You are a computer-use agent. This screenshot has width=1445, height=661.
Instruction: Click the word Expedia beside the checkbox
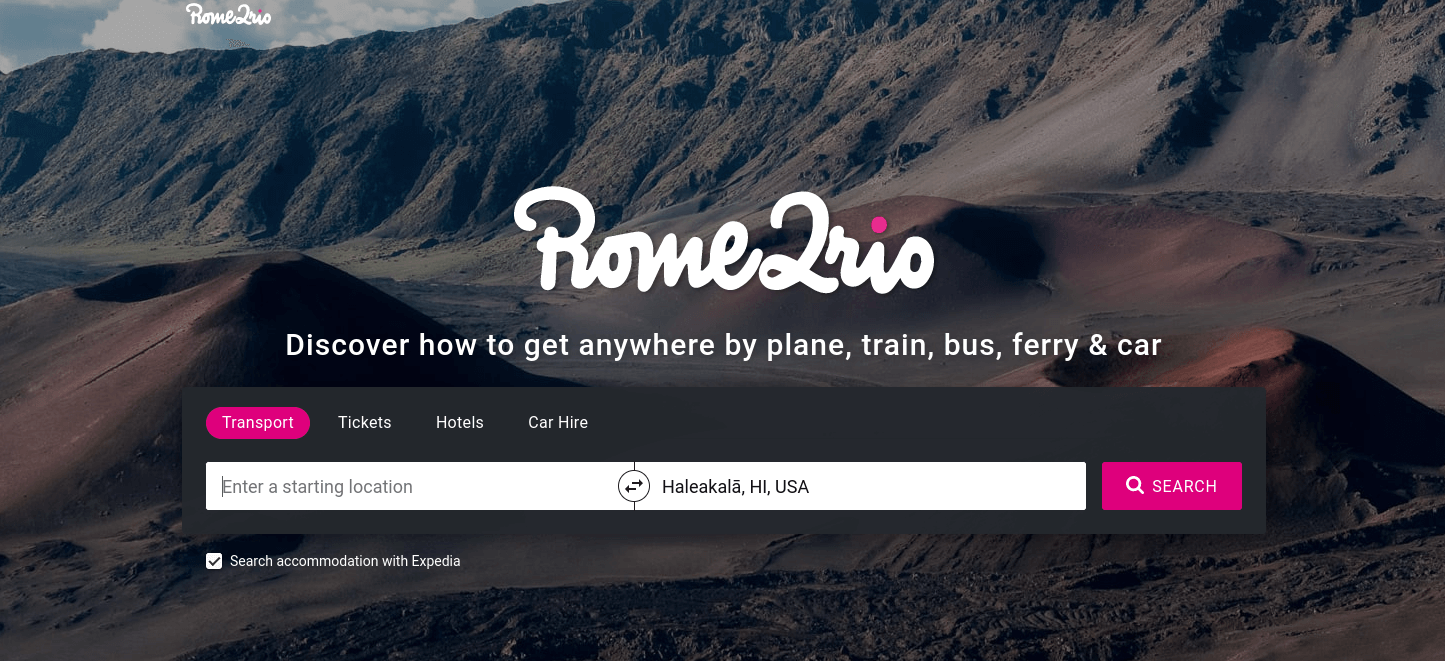click(x=429, y=561)
